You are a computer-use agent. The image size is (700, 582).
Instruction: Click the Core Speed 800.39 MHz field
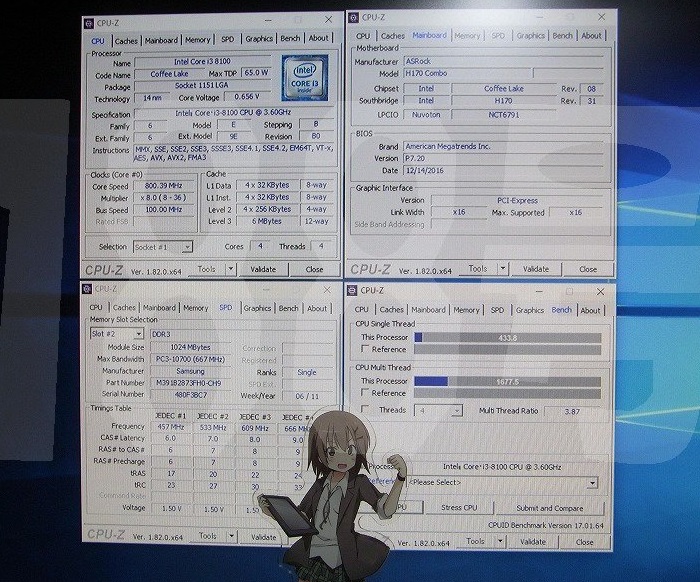[x=163, y=186]
